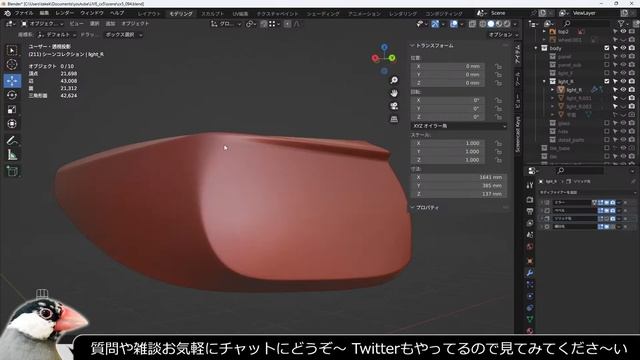This screenshot has height=360, width=640.
Task: Open the Help menu
Action: click(116, 13)
